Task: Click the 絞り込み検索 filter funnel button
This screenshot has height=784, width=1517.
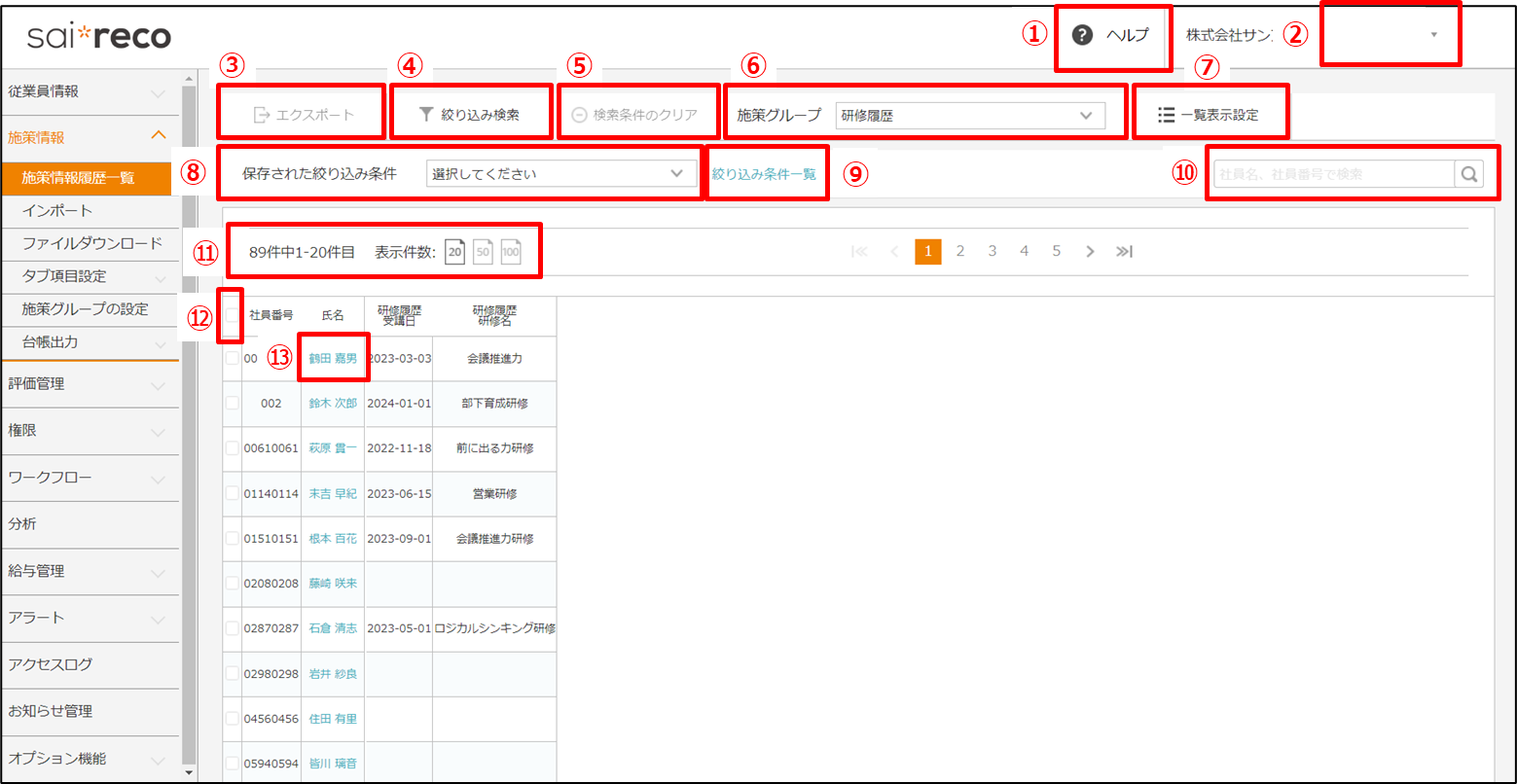Action: pyautogui.click(x=471, y=115)
